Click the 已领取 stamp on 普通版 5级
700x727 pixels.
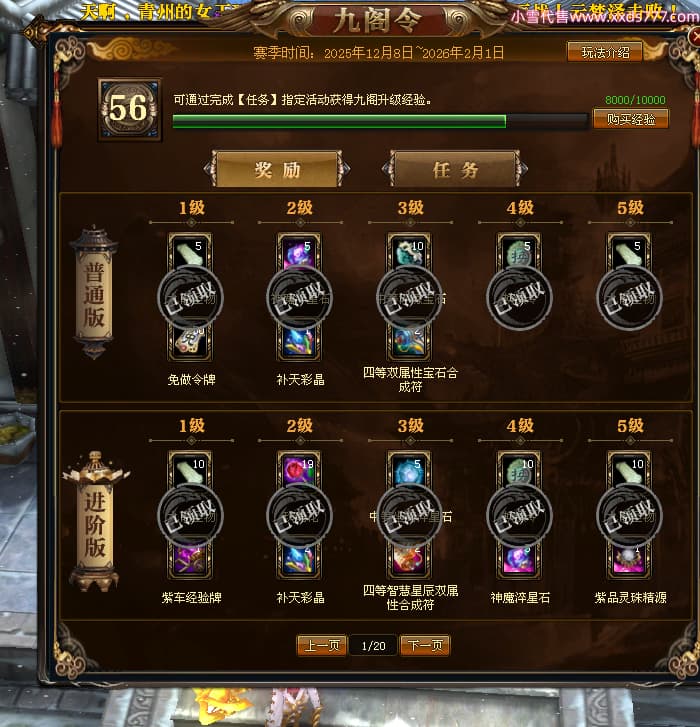[x=629, y=297]
